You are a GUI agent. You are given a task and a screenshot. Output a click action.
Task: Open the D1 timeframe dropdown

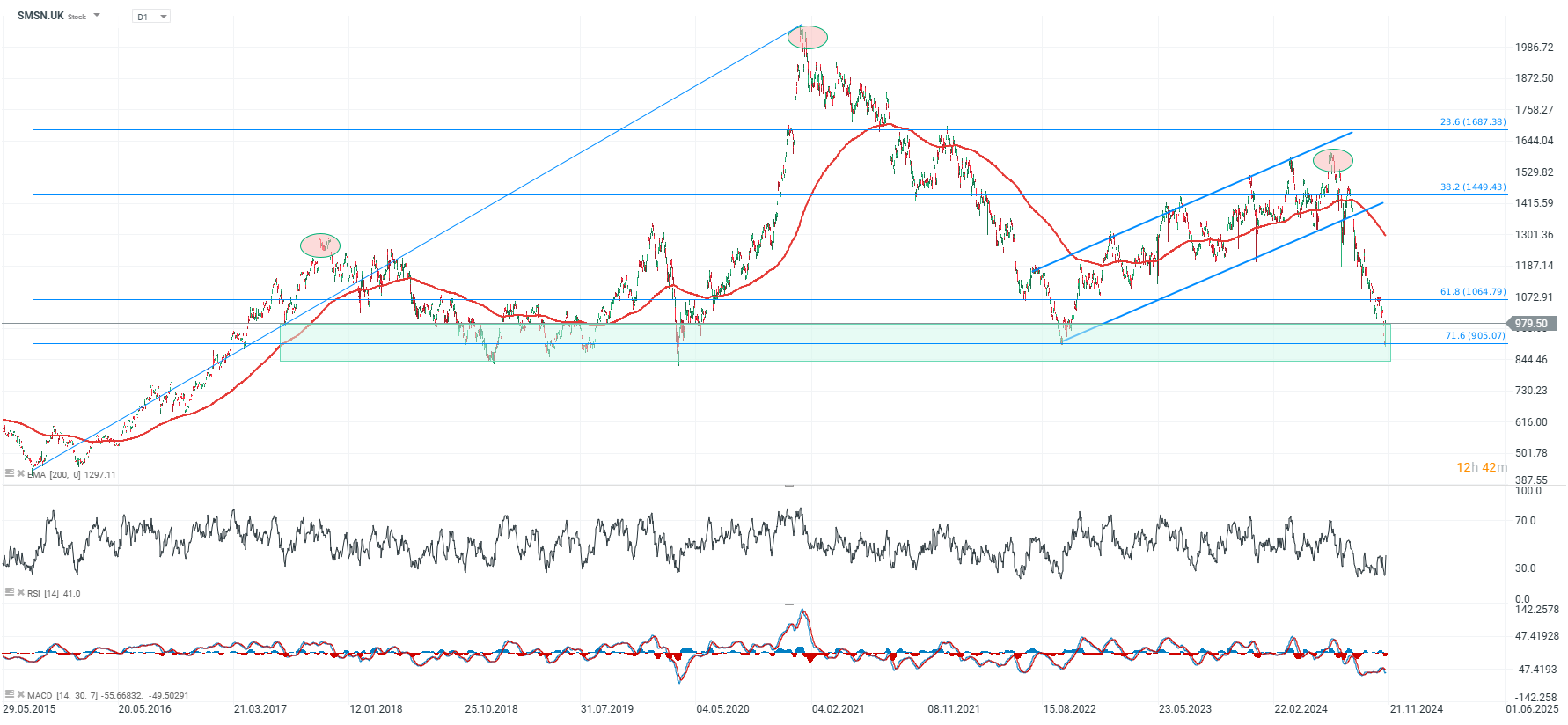[x=151, y=17]
